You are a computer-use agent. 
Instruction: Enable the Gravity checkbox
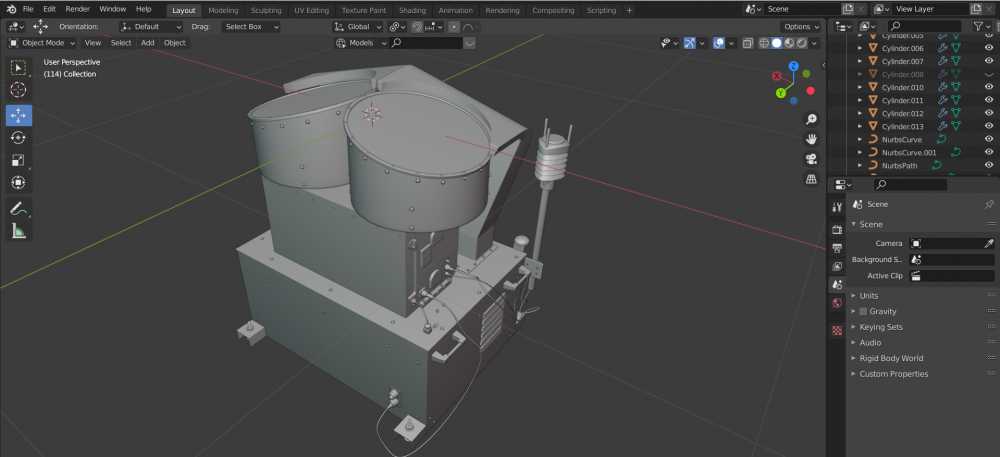coord(863,311)
